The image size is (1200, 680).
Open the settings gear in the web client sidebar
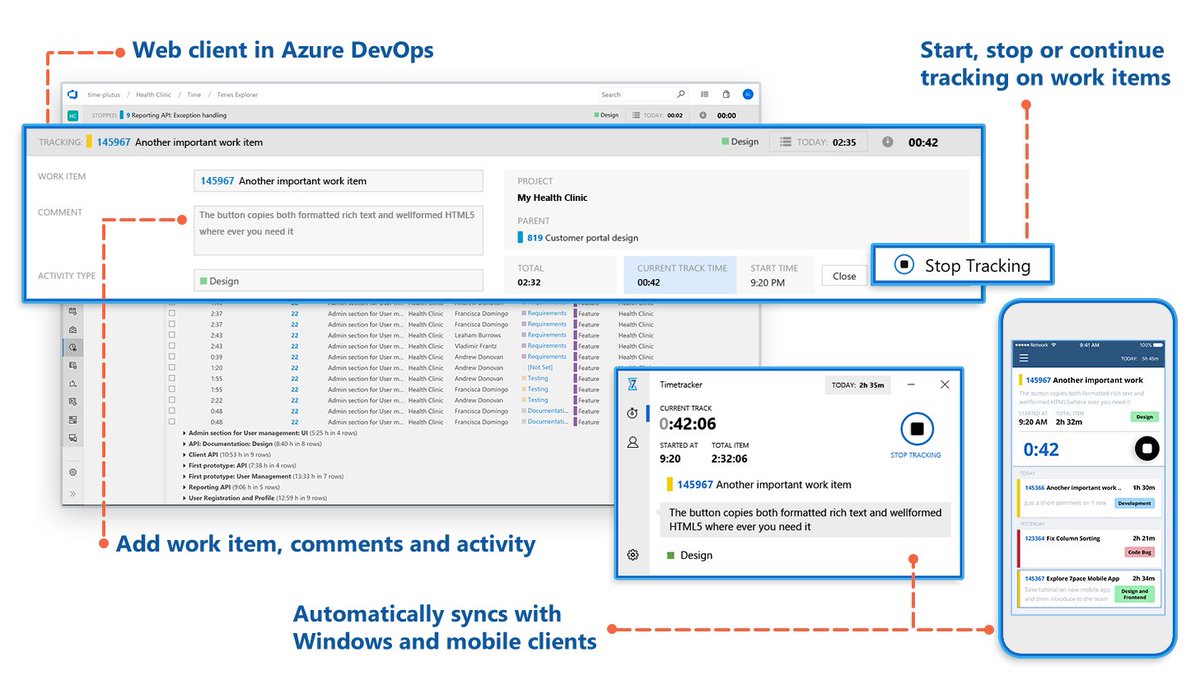pyautogui.click(x=73, y=472)
